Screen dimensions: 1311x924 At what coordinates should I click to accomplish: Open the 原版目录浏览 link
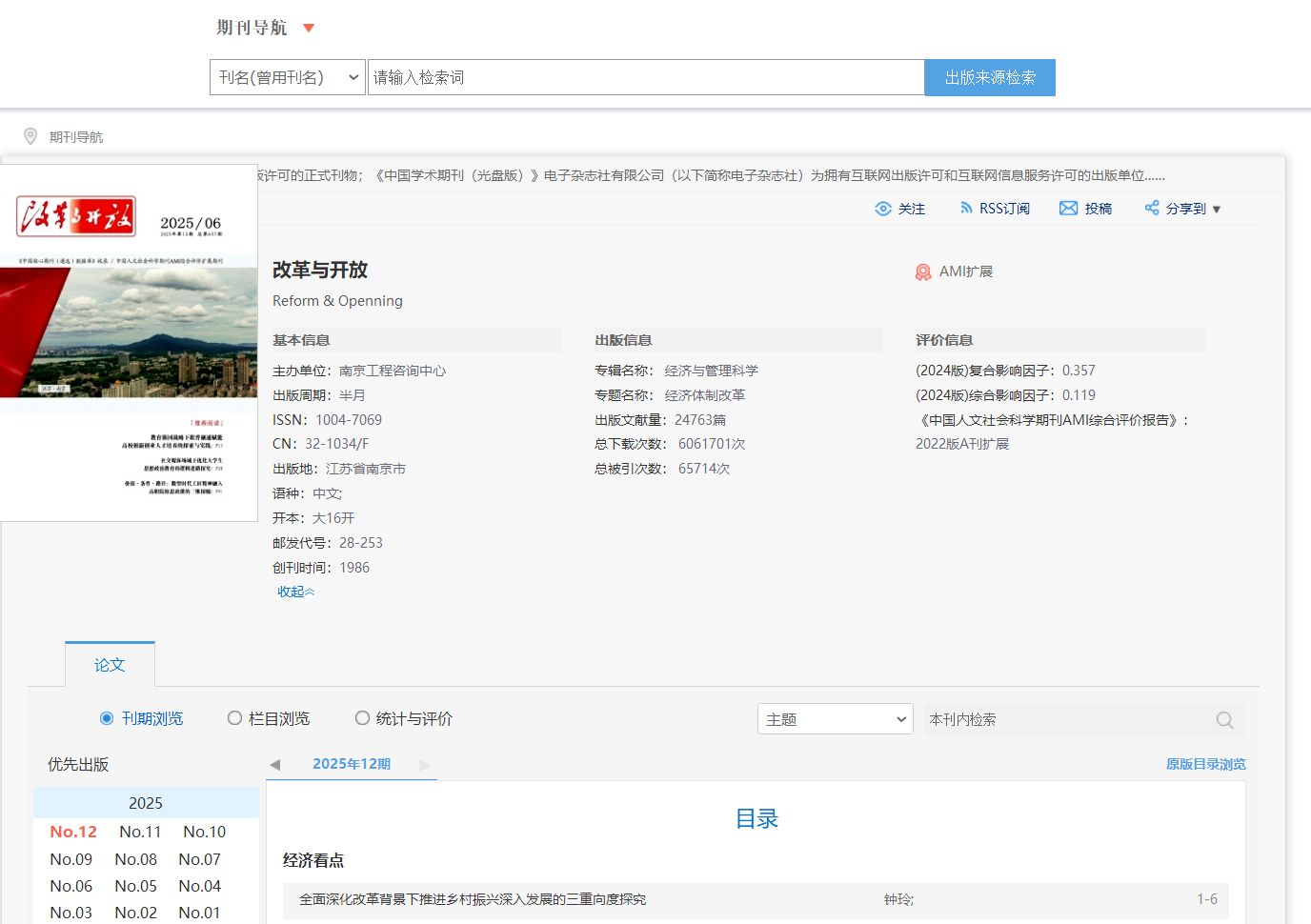point(1205,764)
